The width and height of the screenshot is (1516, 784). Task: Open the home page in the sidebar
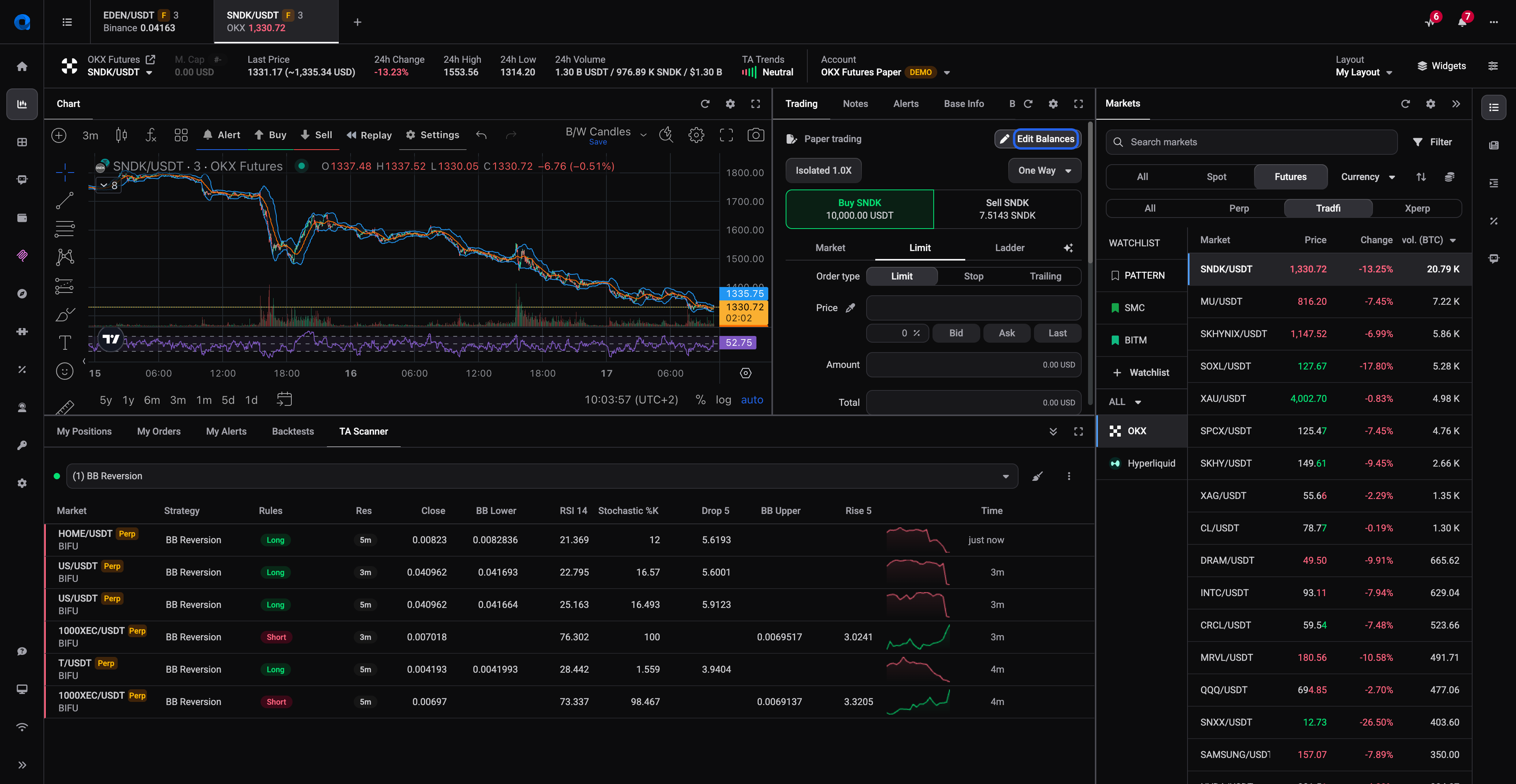[x=22, y=66]
